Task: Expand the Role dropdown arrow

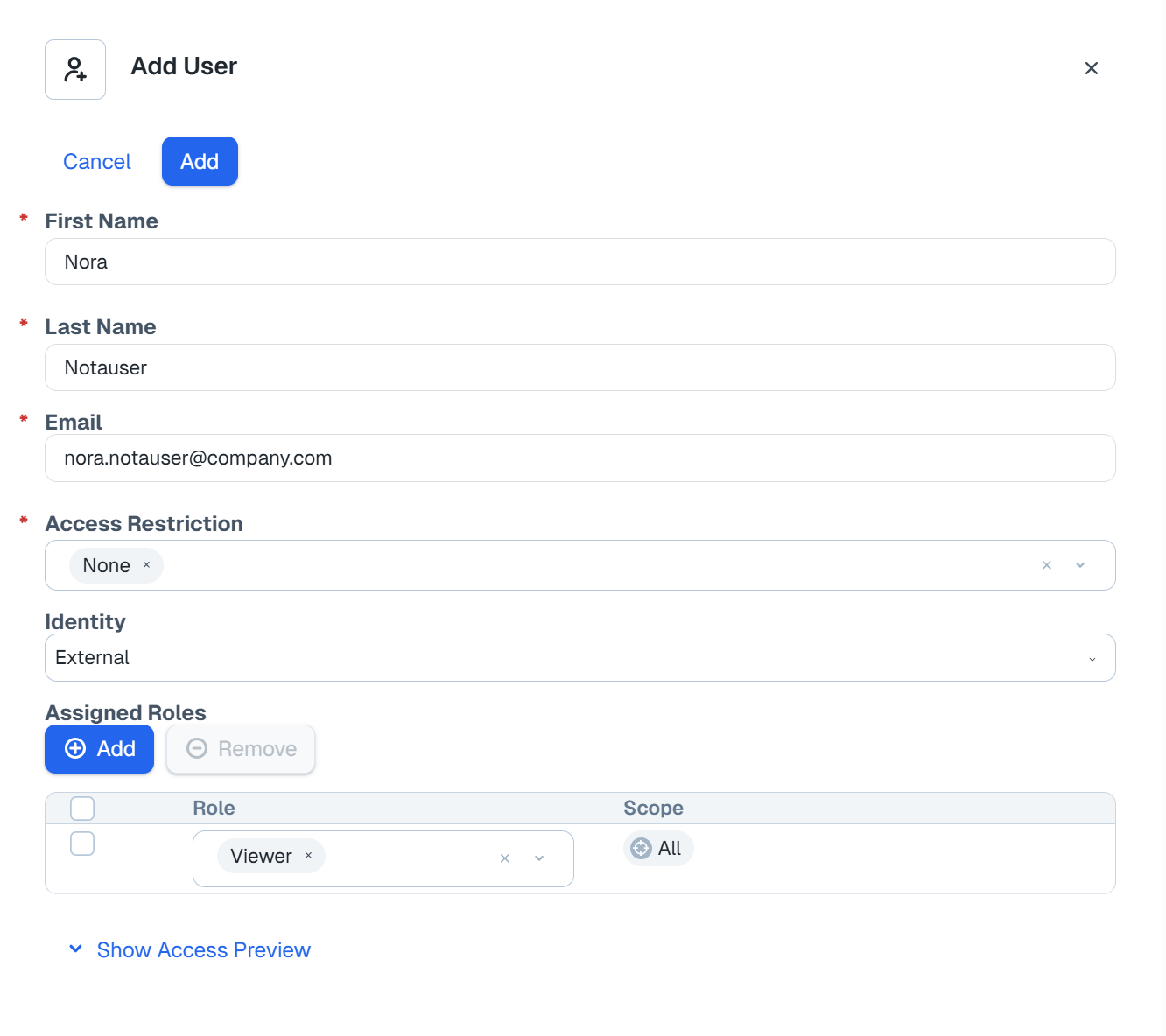Action: pyautogui.click(x=539, y=858)
